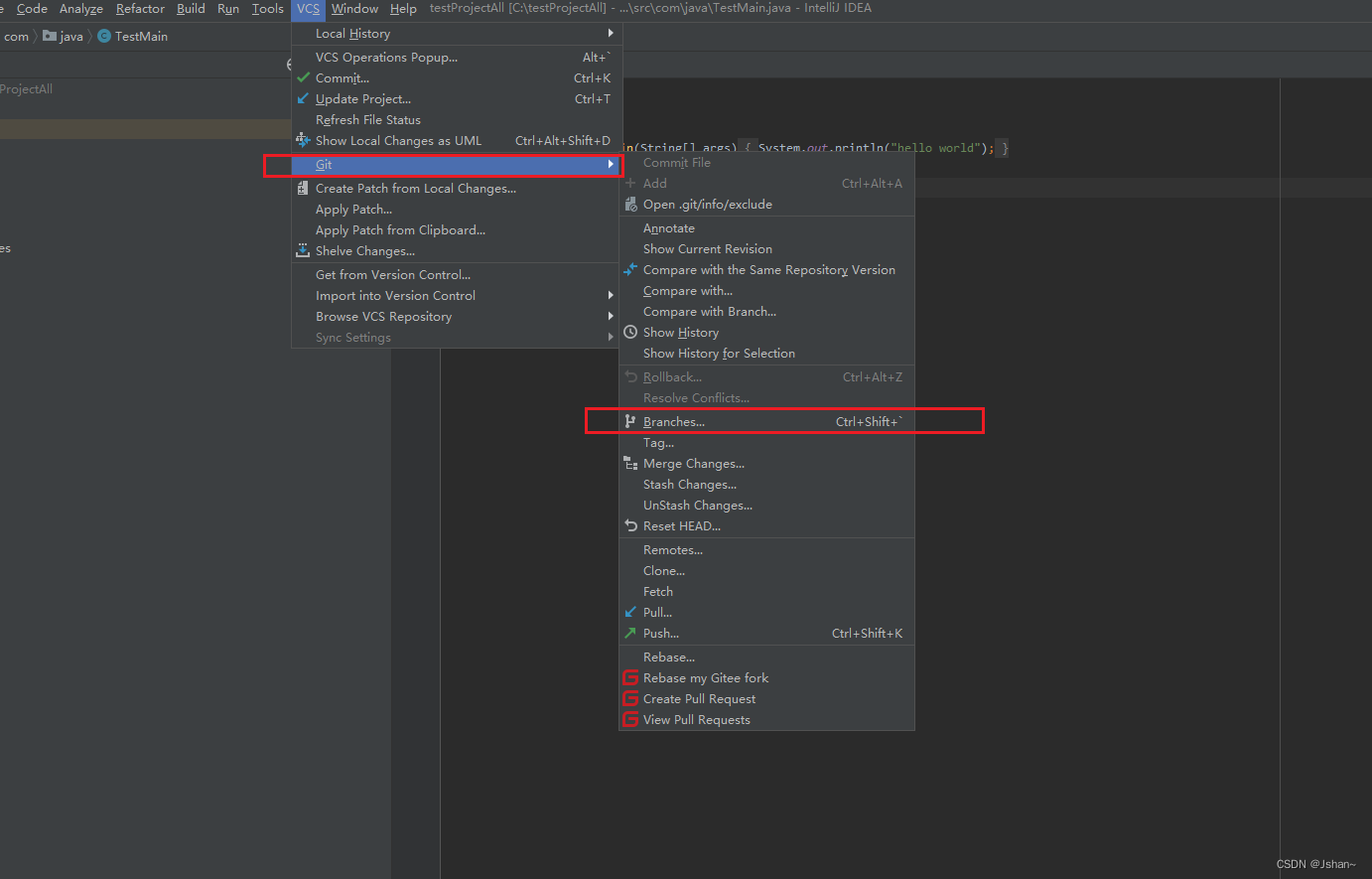Choose Show Current Revision
1372x879 pixels.
(766, 248)
